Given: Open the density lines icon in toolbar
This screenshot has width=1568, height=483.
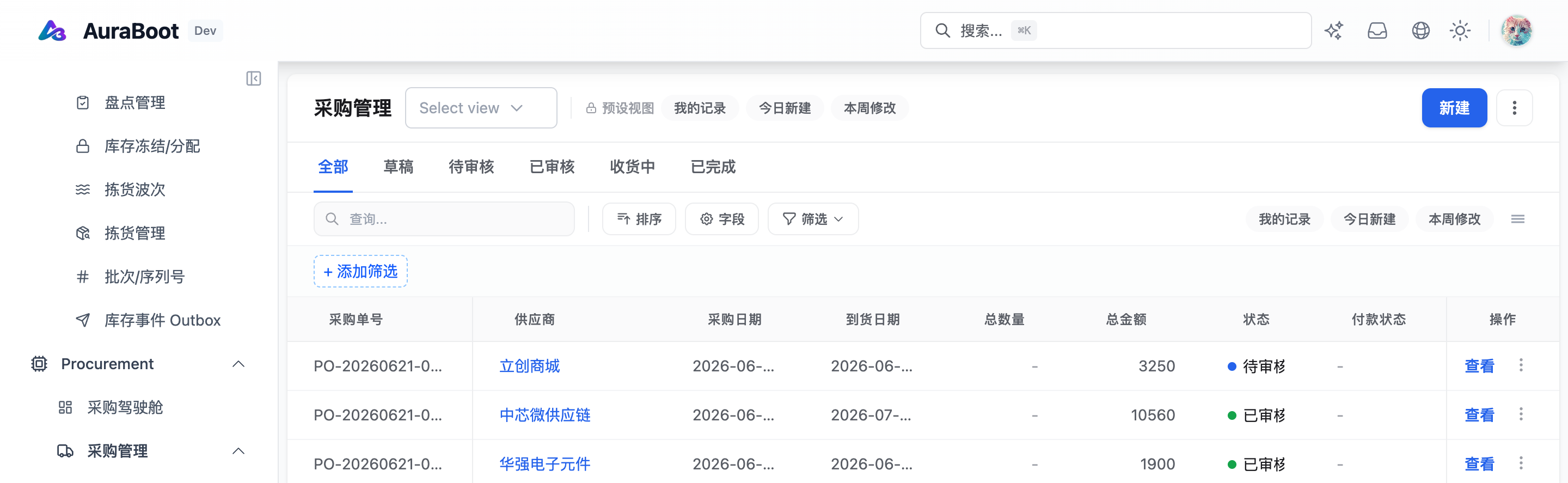Looking at the screenshot, I should [1517, 219].
